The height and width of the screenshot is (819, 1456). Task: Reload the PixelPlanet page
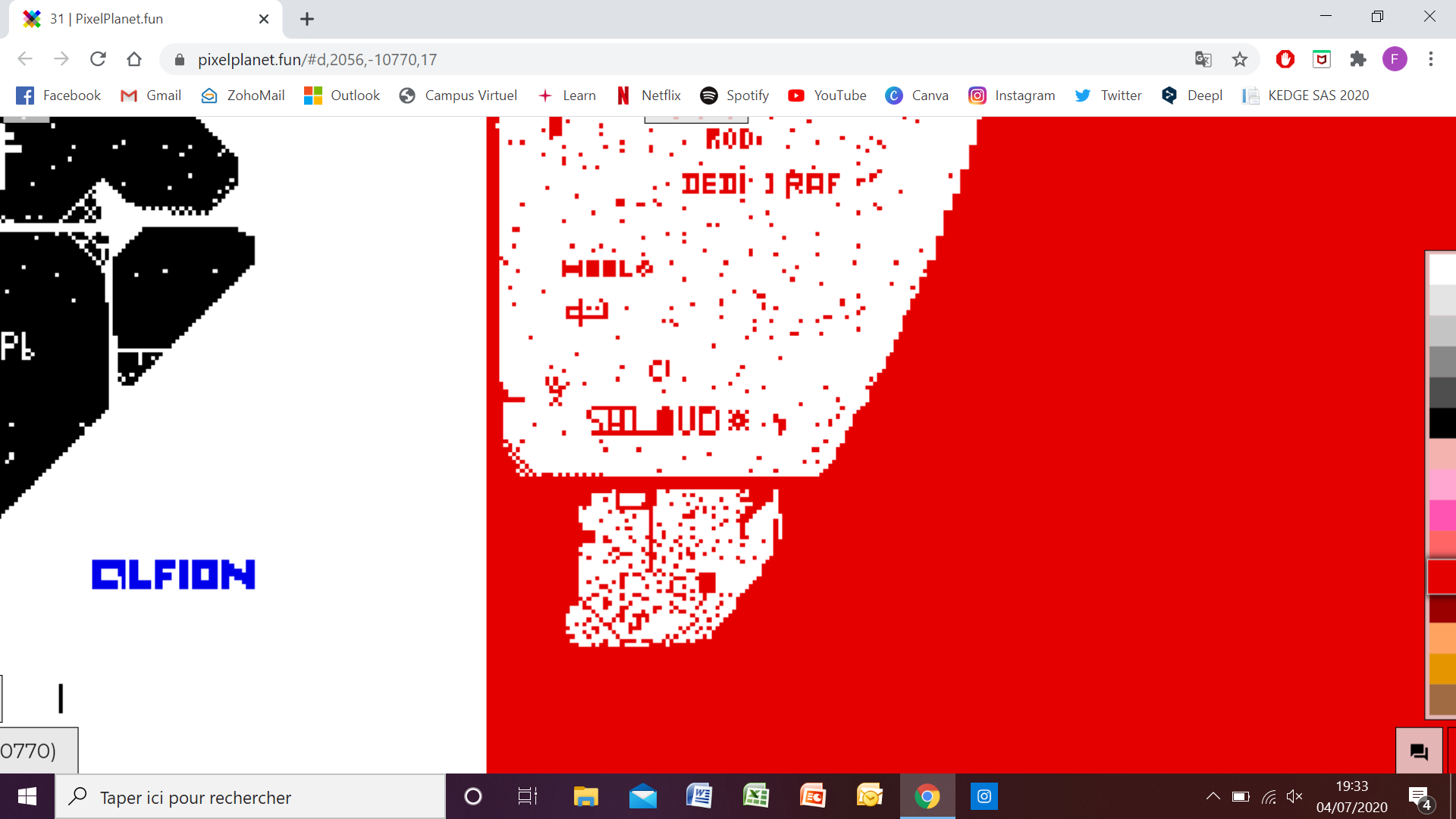[x=98, y=59]
